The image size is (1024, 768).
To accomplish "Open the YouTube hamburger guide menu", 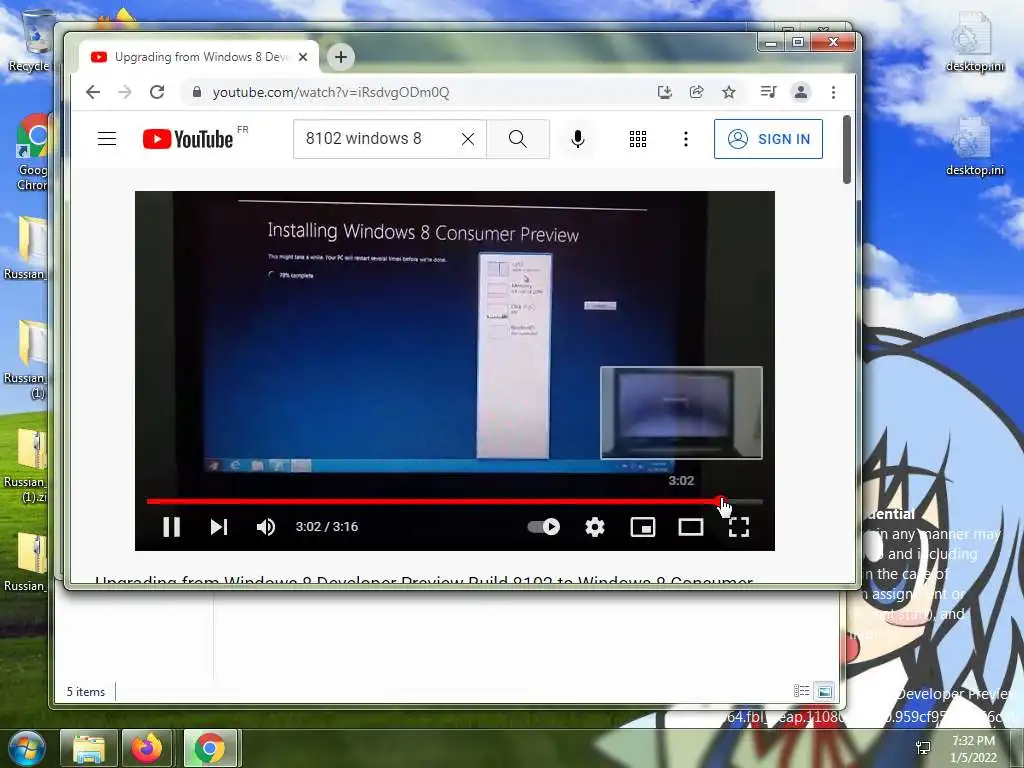I will click(107, 138).
